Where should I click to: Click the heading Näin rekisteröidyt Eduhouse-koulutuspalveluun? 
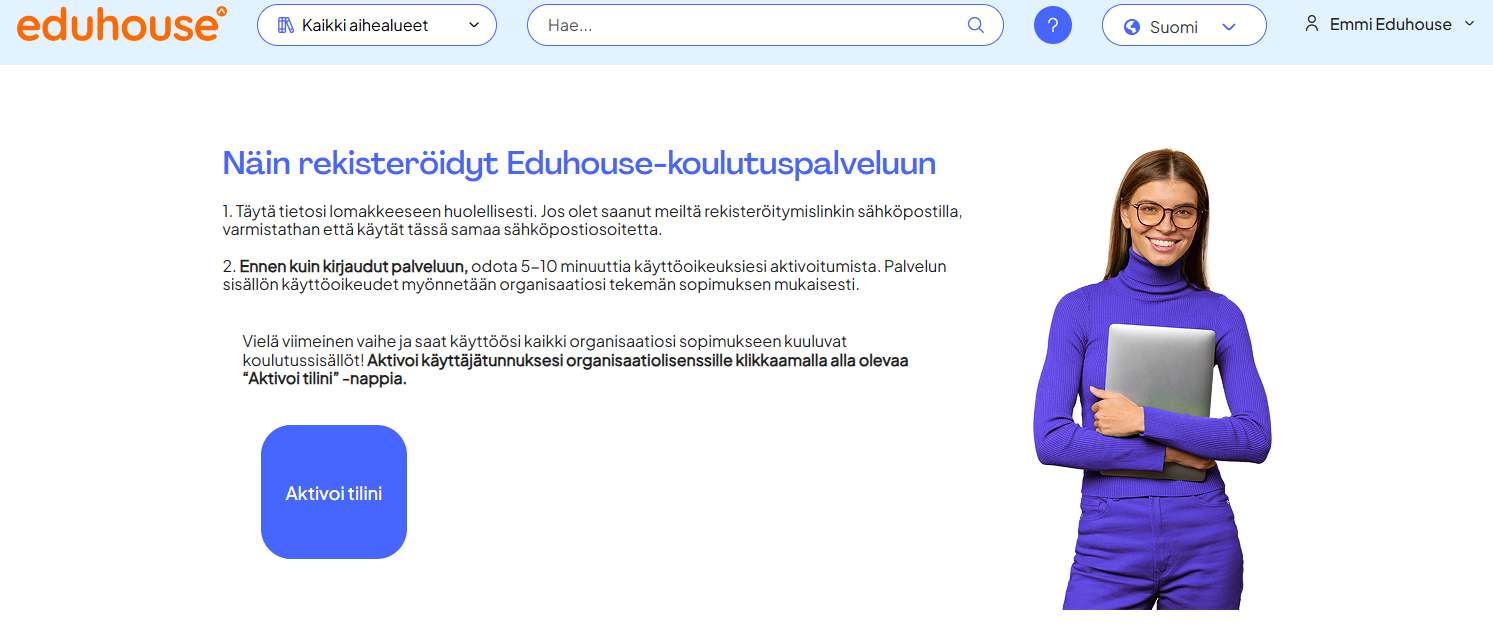pos(579,163)
